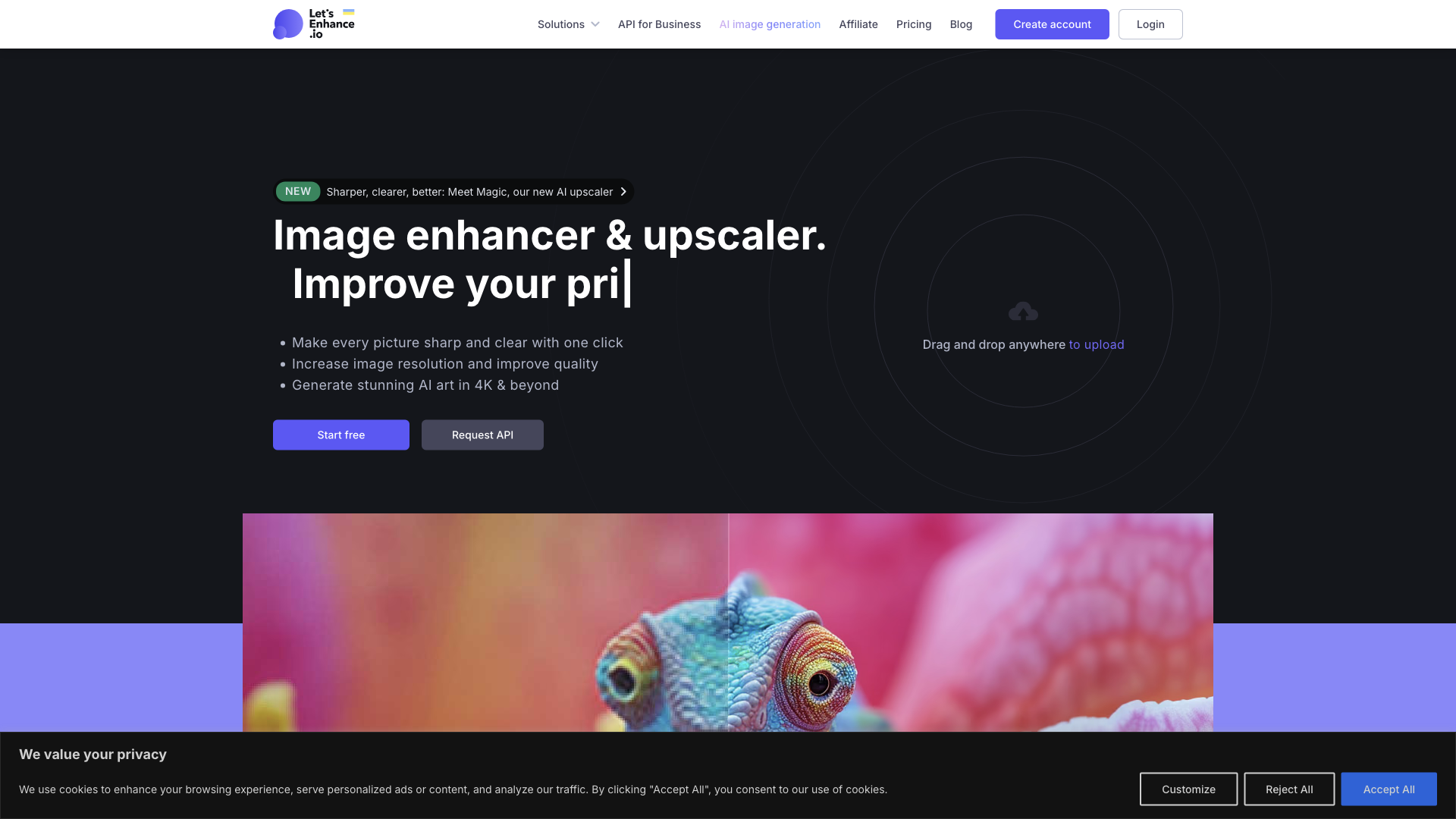Click the Affiliate menu icon

pos(858,24)
